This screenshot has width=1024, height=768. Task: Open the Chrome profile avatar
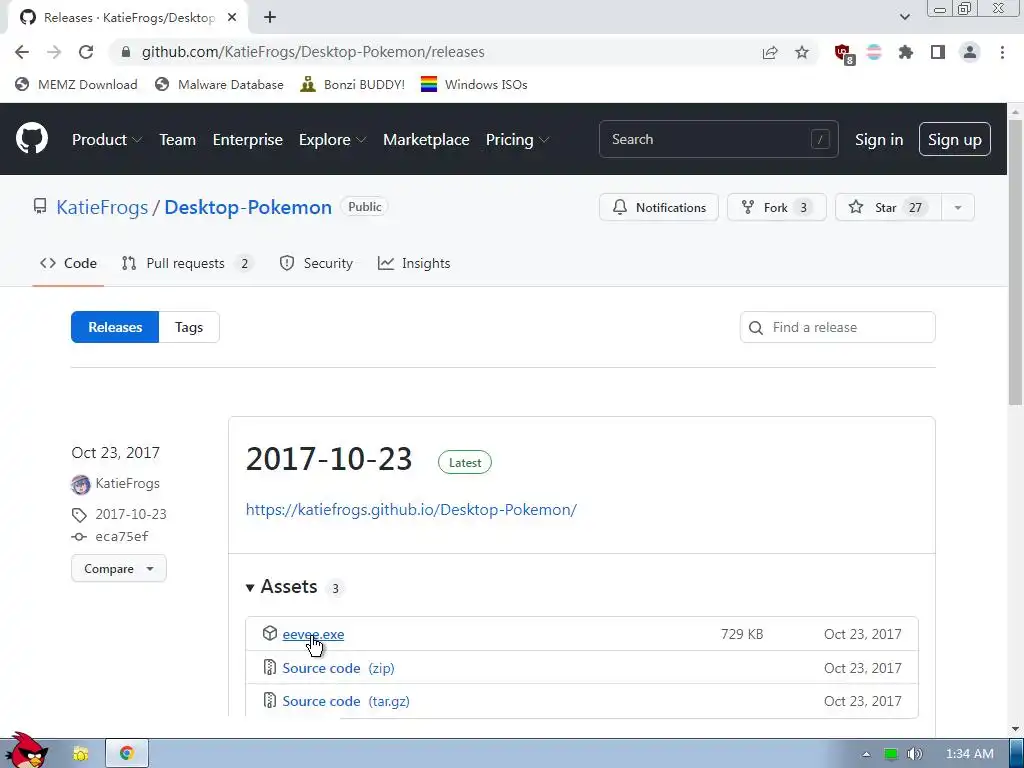pyautogui.click(x=970, y=52)
